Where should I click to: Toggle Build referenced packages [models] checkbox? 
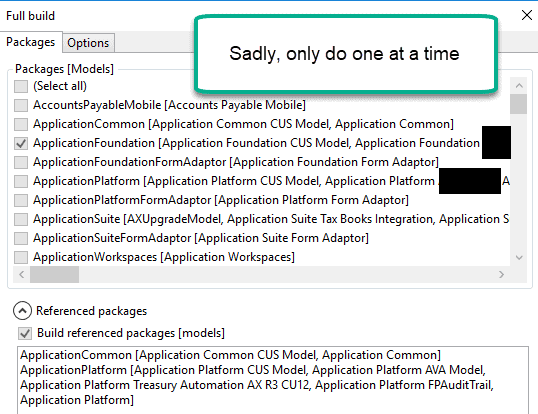tap(25, 333)
